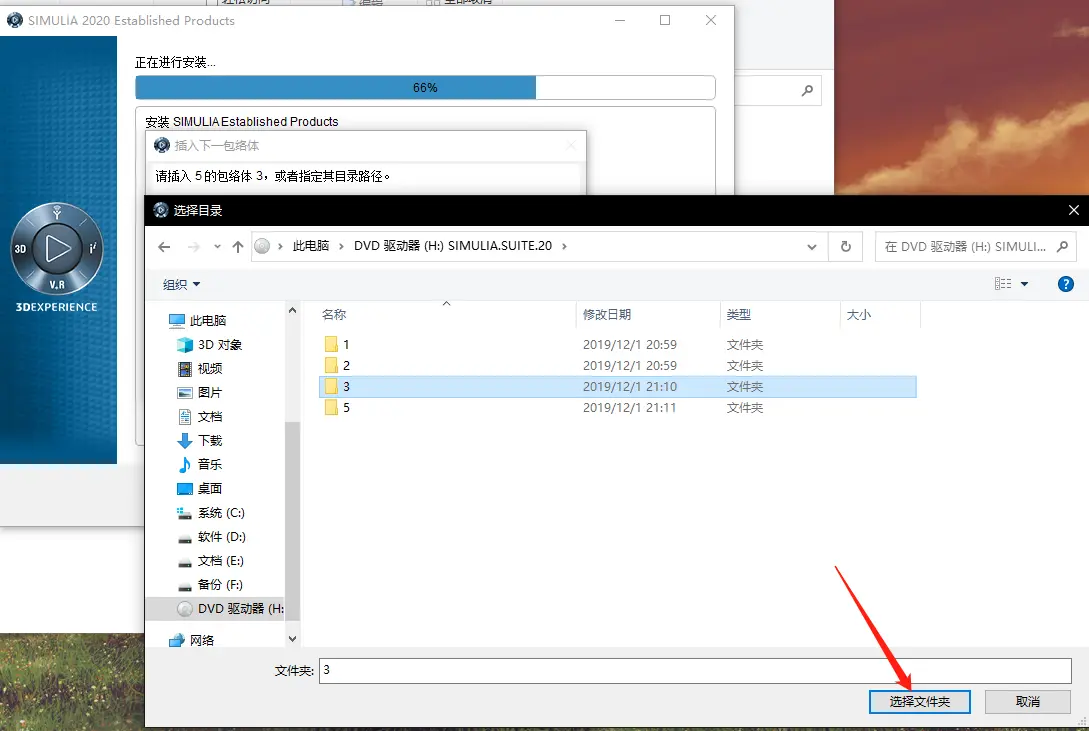Image resolution: width=1089 pixels, height=731 pixels.
Task: Maximize the SIMULIA installer window
Action: point(665,20)
